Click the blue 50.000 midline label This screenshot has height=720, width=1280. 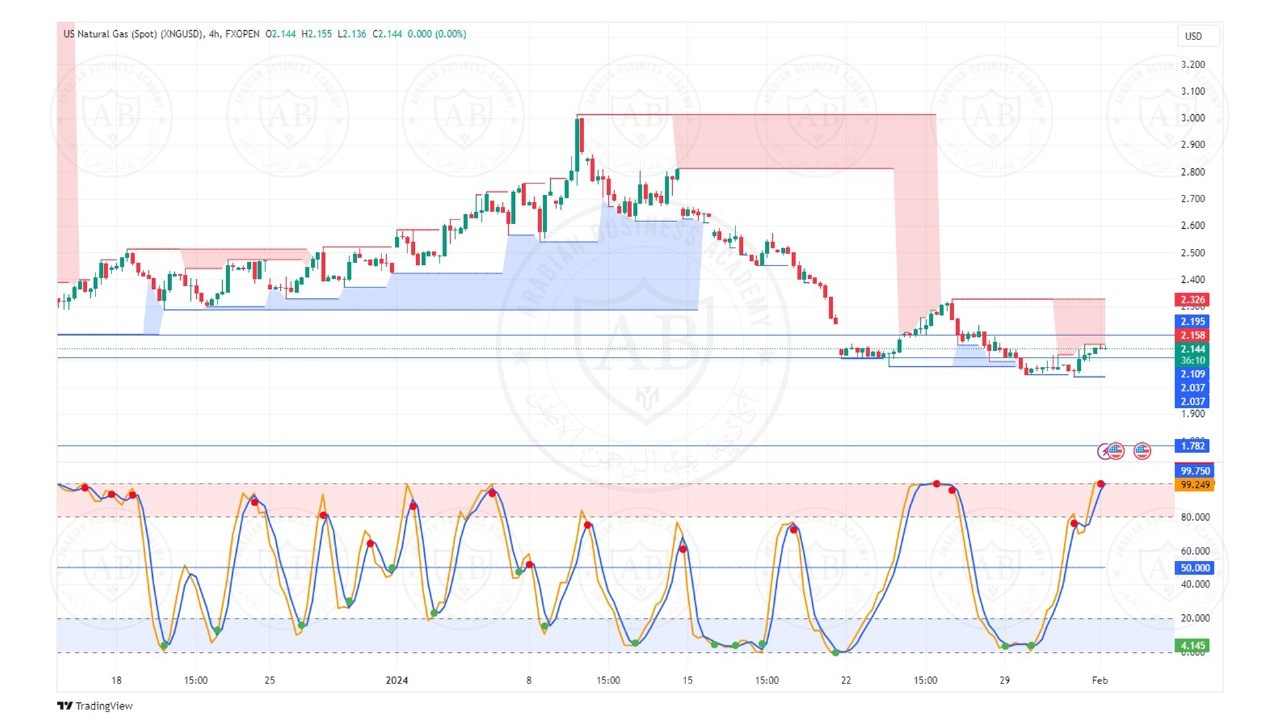(1195, 568)
